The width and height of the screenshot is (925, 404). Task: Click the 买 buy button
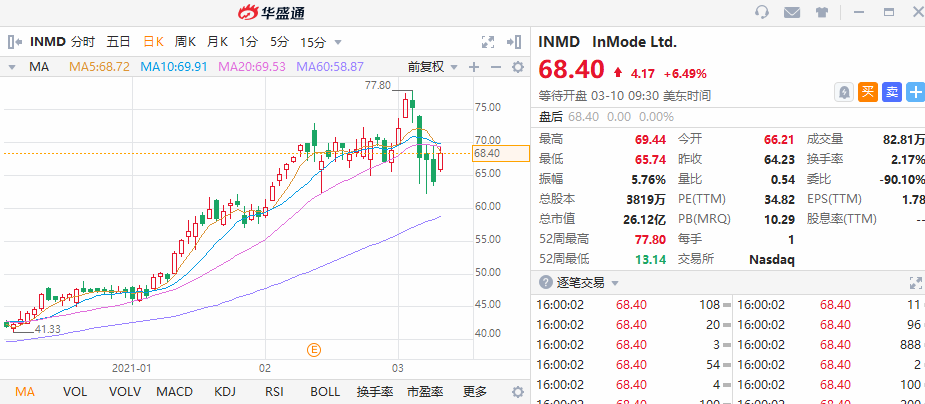[868, 92]
